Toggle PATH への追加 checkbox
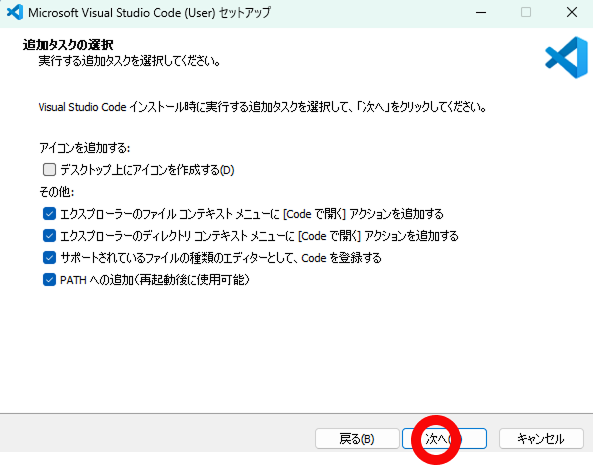Viewport: 593px width, 465px height. [50, 280]
